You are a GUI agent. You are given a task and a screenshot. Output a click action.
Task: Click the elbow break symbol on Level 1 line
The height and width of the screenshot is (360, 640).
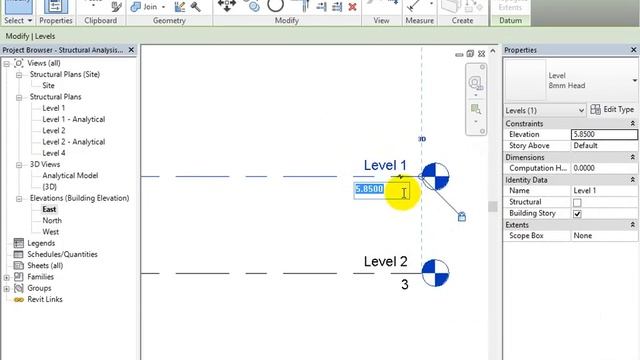tap(400, 177)
